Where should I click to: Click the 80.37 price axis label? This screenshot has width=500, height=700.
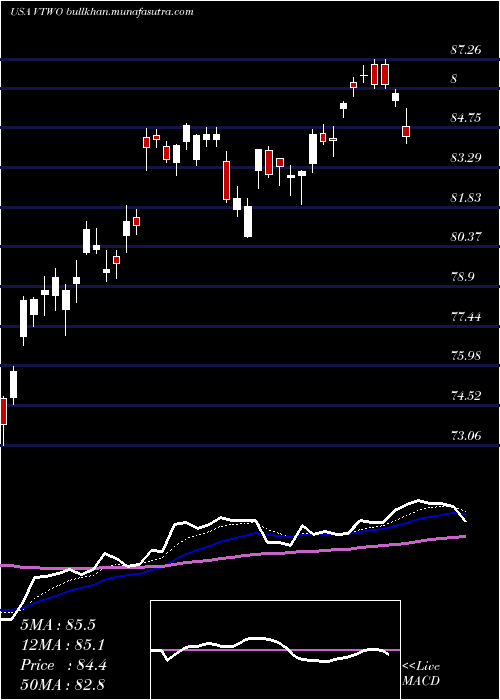[466, 237]
